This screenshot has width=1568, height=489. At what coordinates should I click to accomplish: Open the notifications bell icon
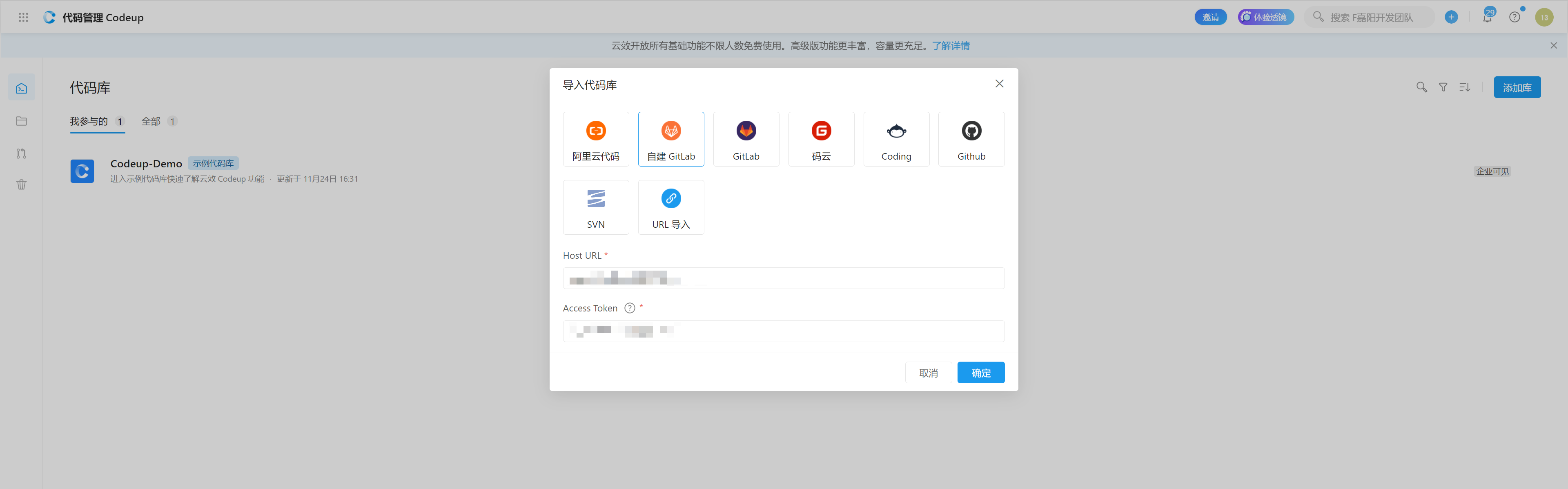click(1486, 18)
